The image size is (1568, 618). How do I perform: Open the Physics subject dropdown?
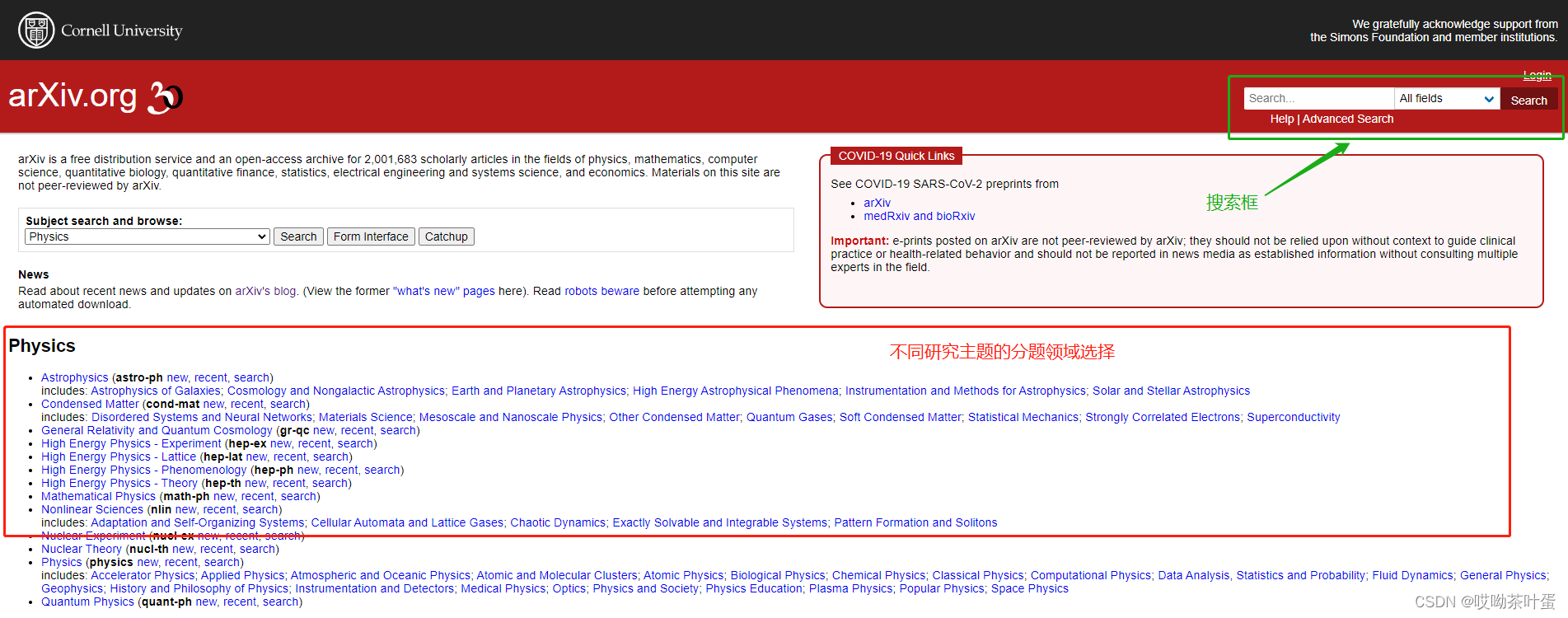click(x=147, y=236)
